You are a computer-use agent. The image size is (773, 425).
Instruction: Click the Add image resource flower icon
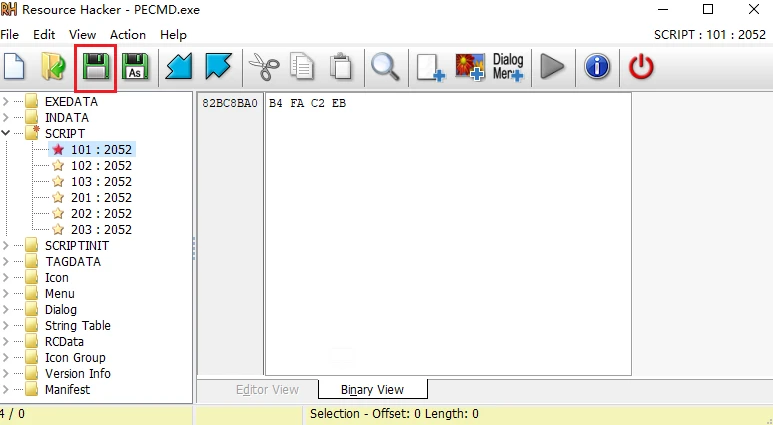(x=470, y=67)
